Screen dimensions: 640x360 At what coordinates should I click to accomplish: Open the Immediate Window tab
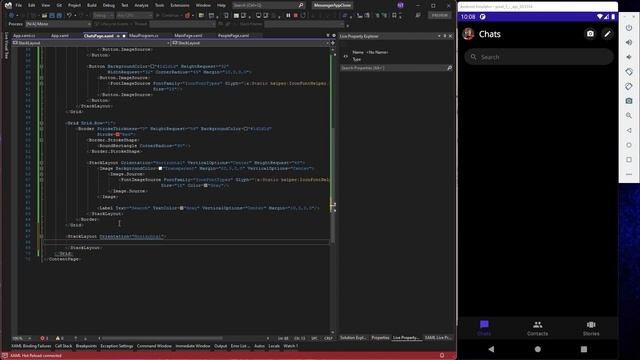coord(193,346)
